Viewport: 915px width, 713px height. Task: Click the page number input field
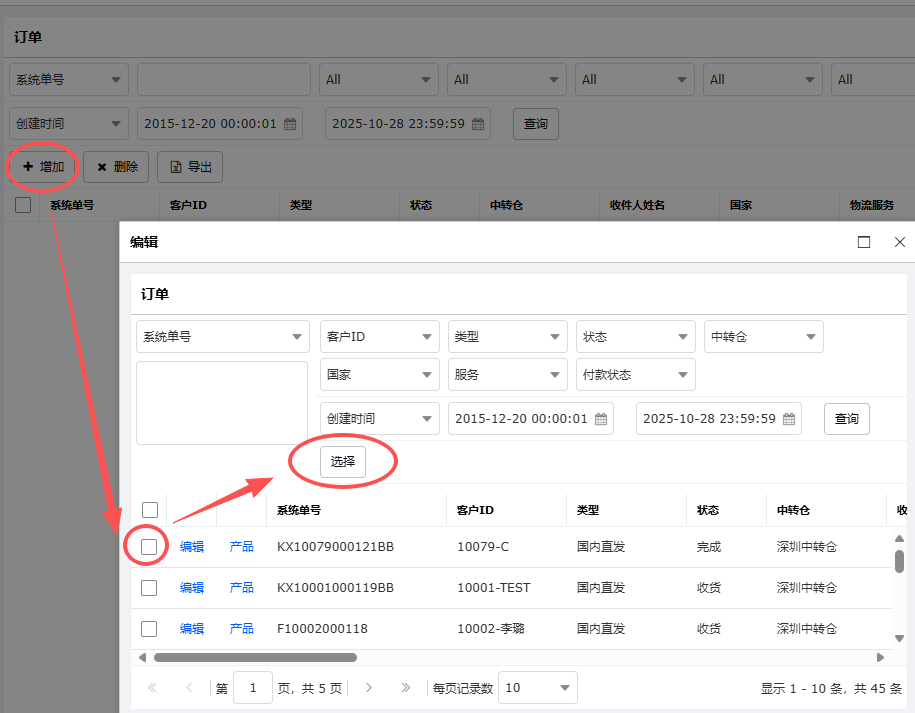(x=253, y=688)
